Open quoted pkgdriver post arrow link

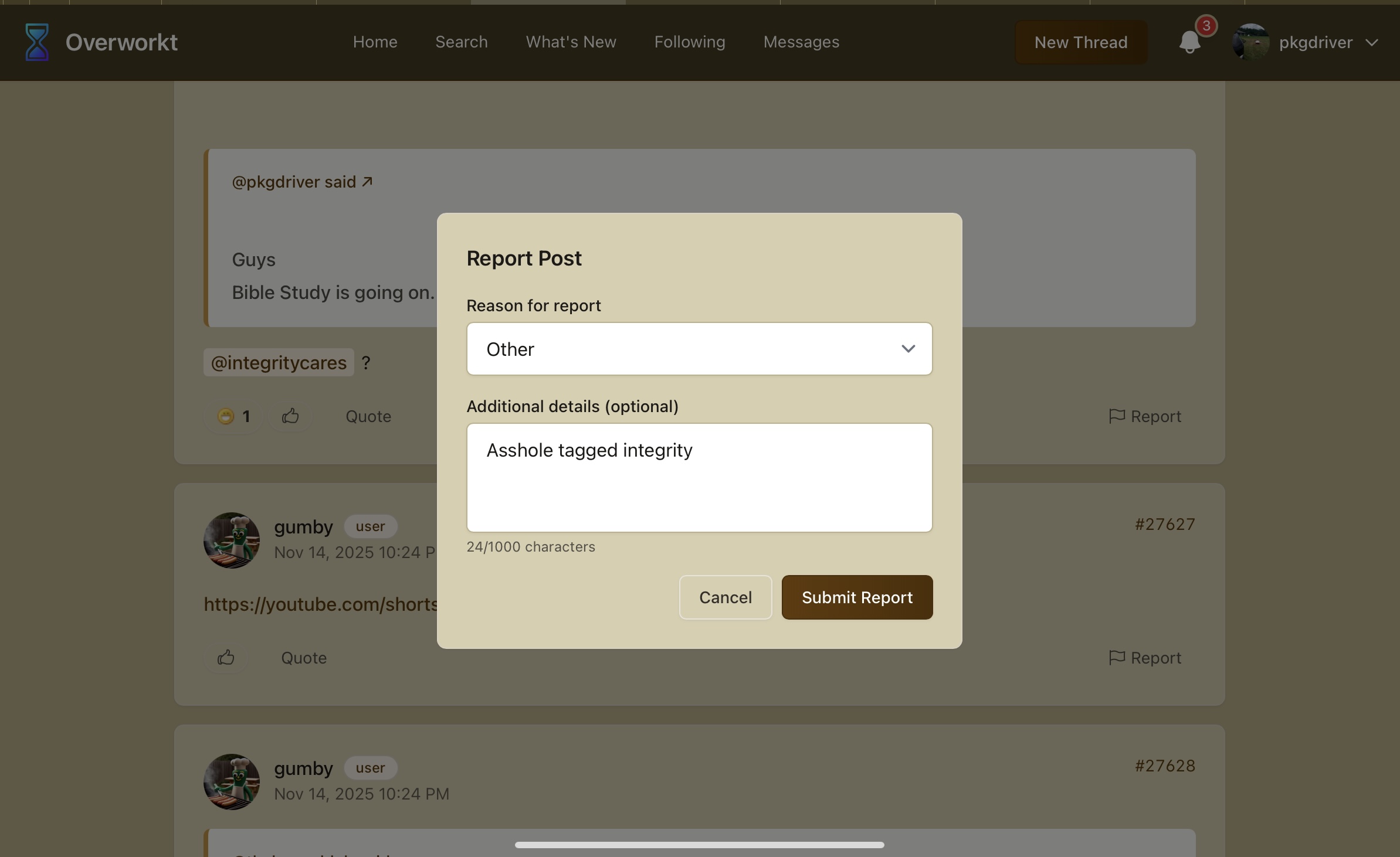tap(367, 182)
